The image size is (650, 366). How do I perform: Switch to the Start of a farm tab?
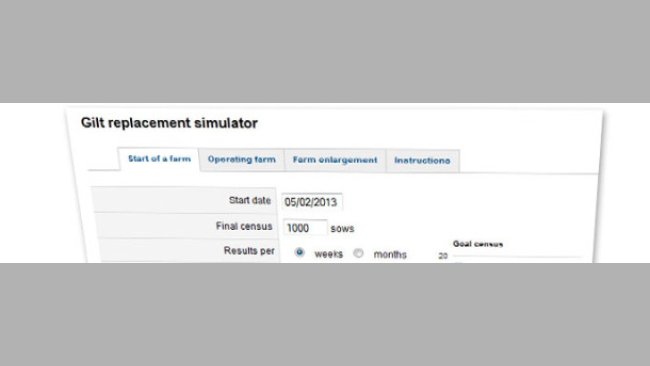(159, 159)
